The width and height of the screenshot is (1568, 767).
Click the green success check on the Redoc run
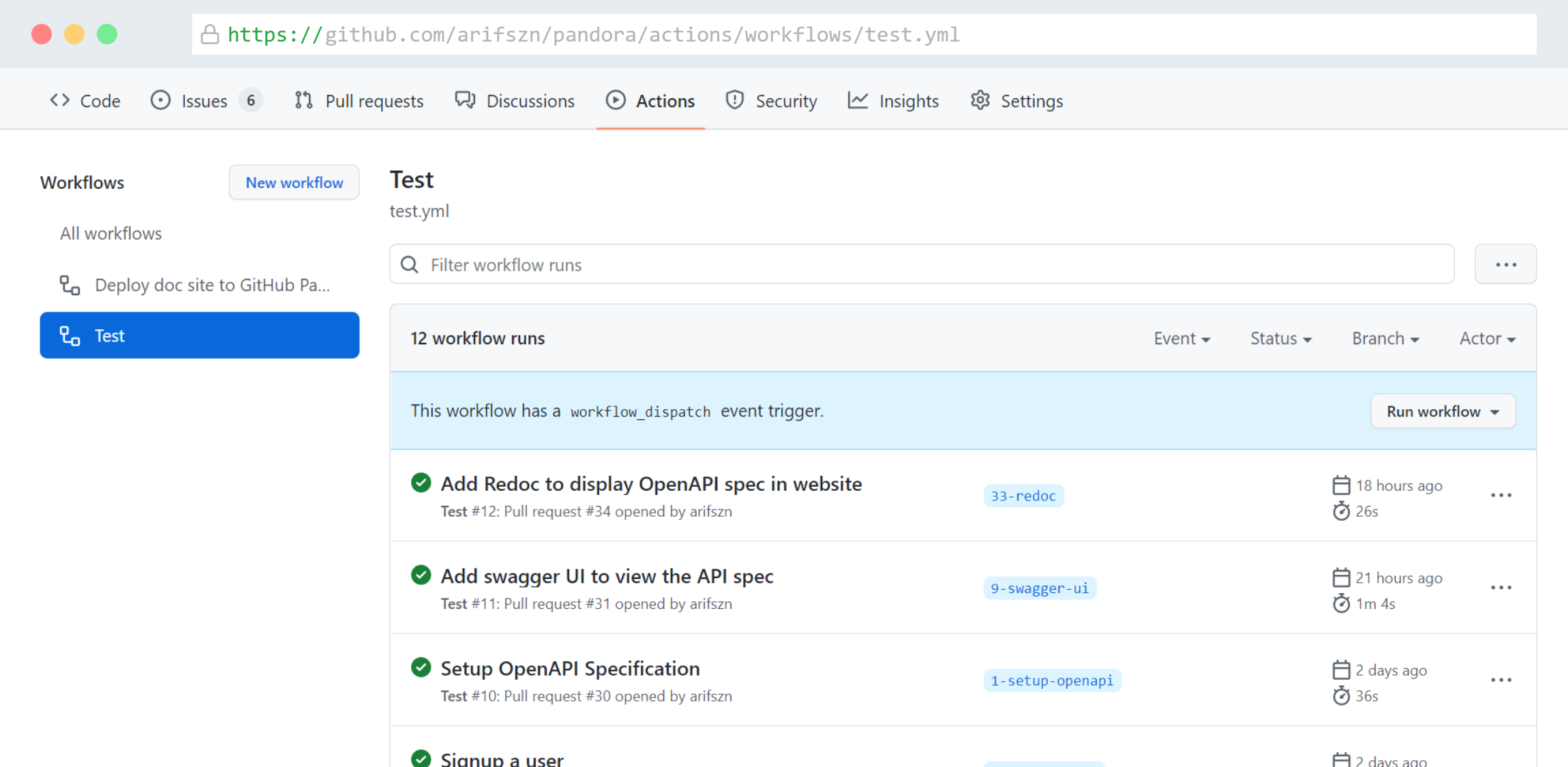click(421, 483)
